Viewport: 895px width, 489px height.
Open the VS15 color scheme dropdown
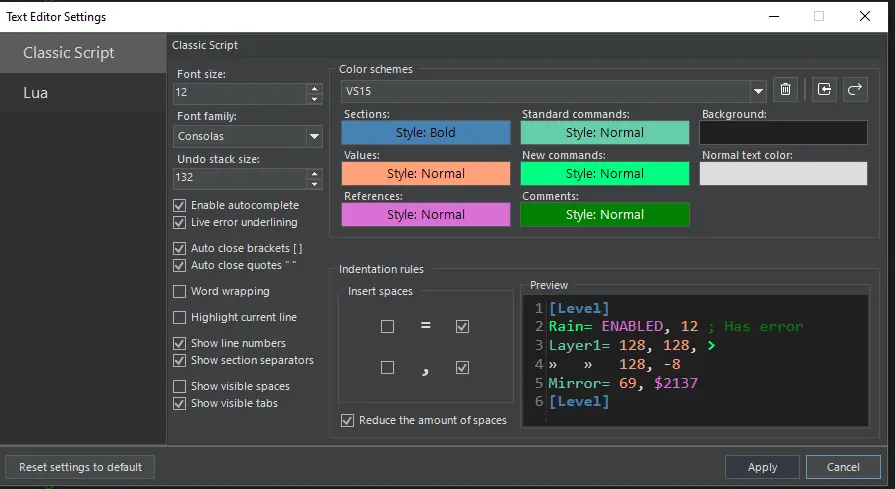757,92
